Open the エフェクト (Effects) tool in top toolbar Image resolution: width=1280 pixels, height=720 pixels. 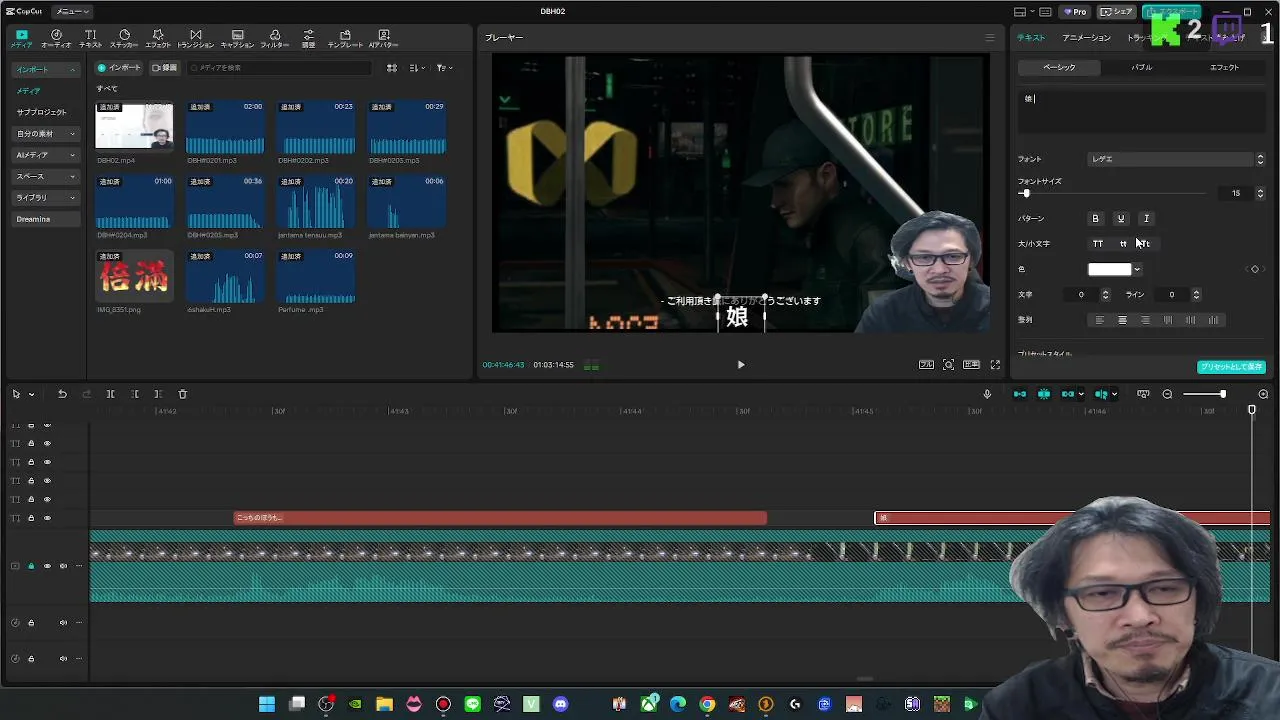click(x=158, y=39)
